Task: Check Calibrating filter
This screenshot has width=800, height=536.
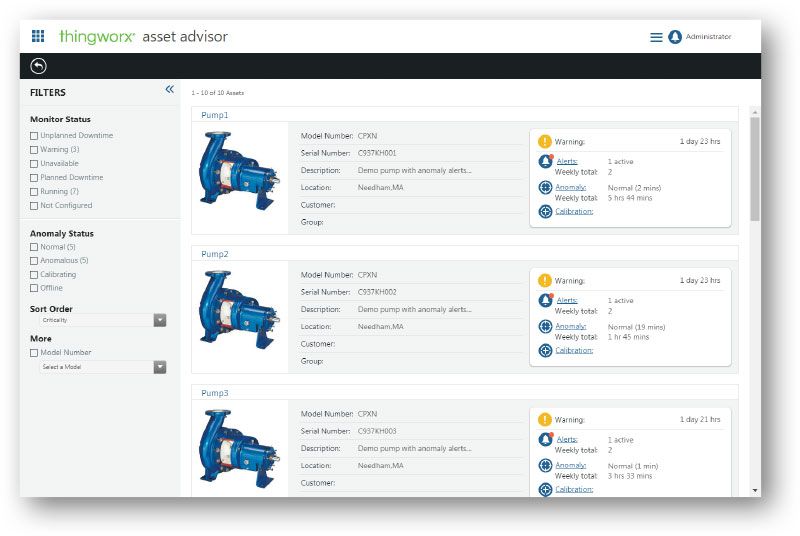Action: [x=34, y=274]
